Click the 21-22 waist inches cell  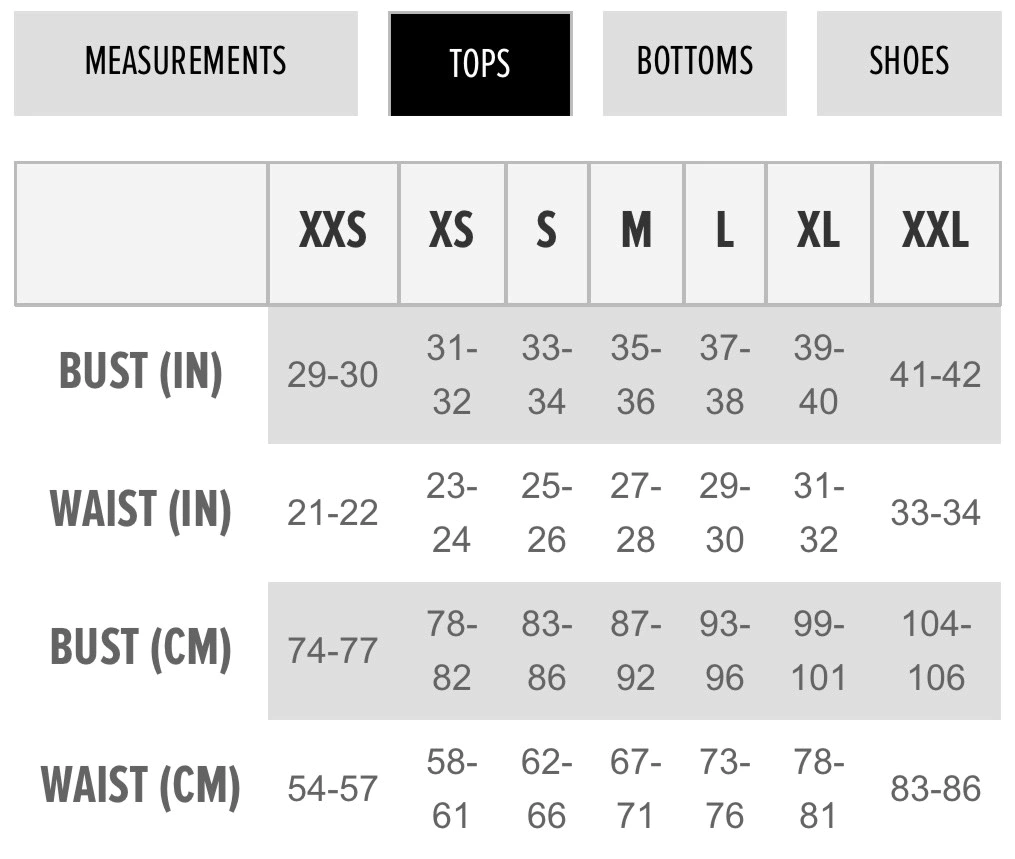[x=333, y=513]
